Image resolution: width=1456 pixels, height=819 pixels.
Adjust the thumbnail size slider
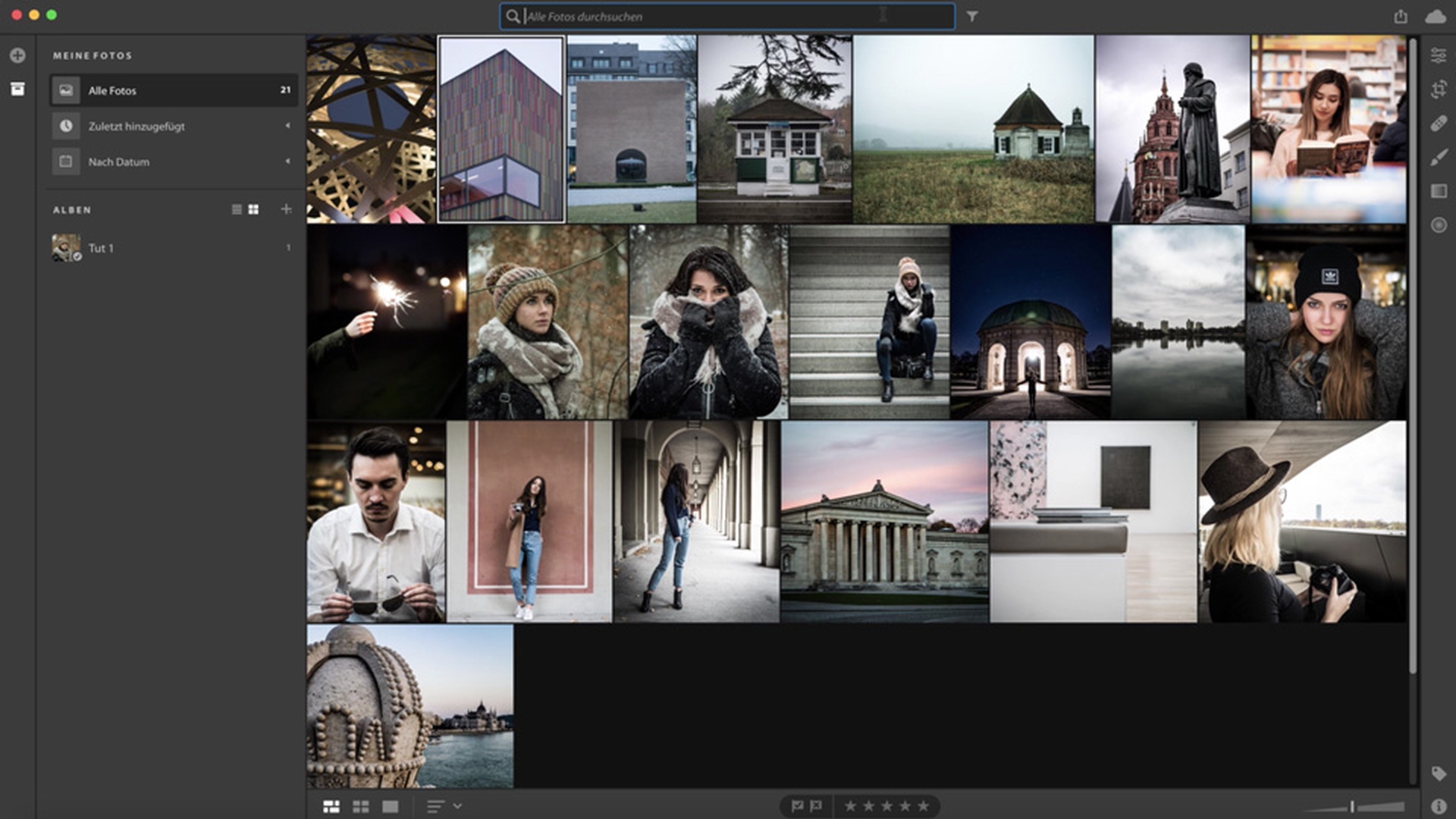point(1352,807)
